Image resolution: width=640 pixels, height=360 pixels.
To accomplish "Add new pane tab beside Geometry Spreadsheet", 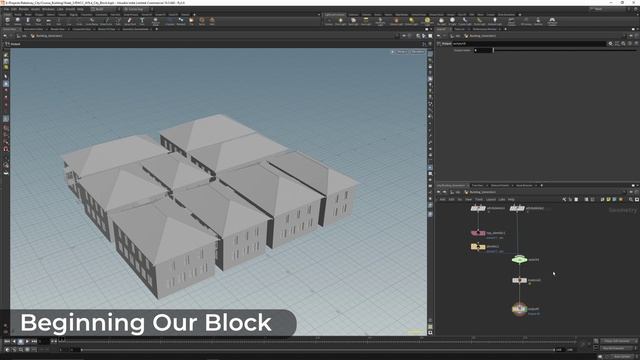I will [x=157, y=29].
